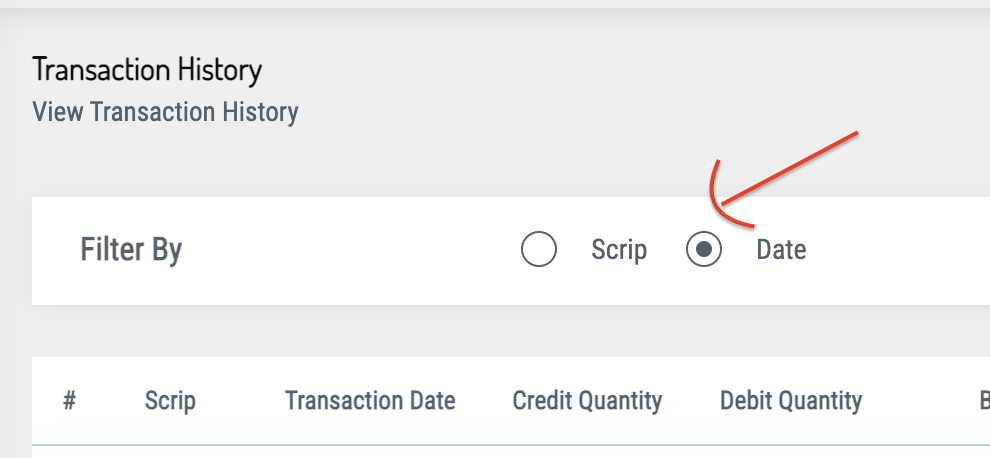This screenshot has width=990, height=458.
Task: Select the Scrip radio button
Action: (x=539, y=250)
